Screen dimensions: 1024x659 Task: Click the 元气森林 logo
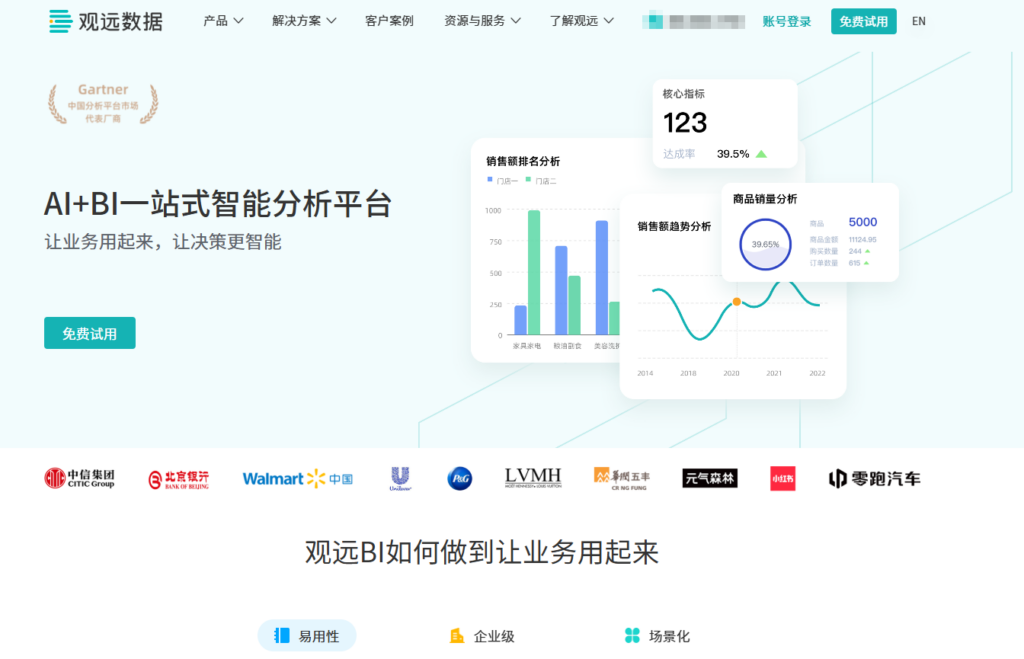(709, 478)
